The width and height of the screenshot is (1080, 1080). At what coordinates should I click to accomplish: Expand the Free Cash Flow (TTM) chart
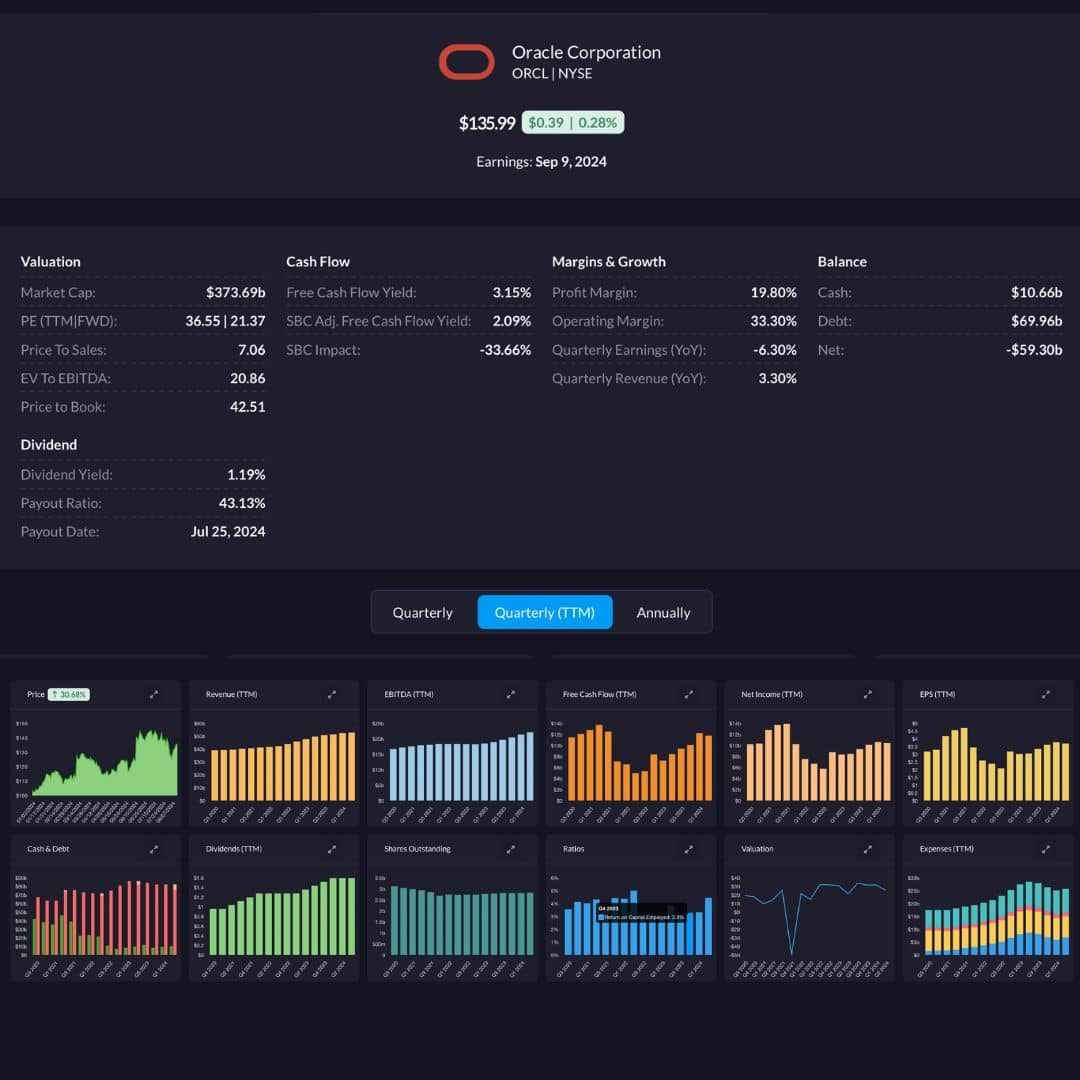pos(689,695)
